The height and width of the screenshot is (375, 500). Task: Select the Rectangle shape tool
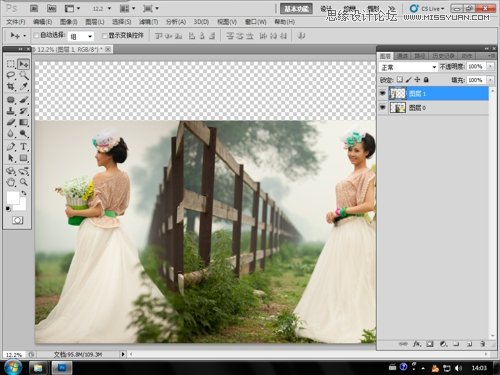(x=23, y=158)
